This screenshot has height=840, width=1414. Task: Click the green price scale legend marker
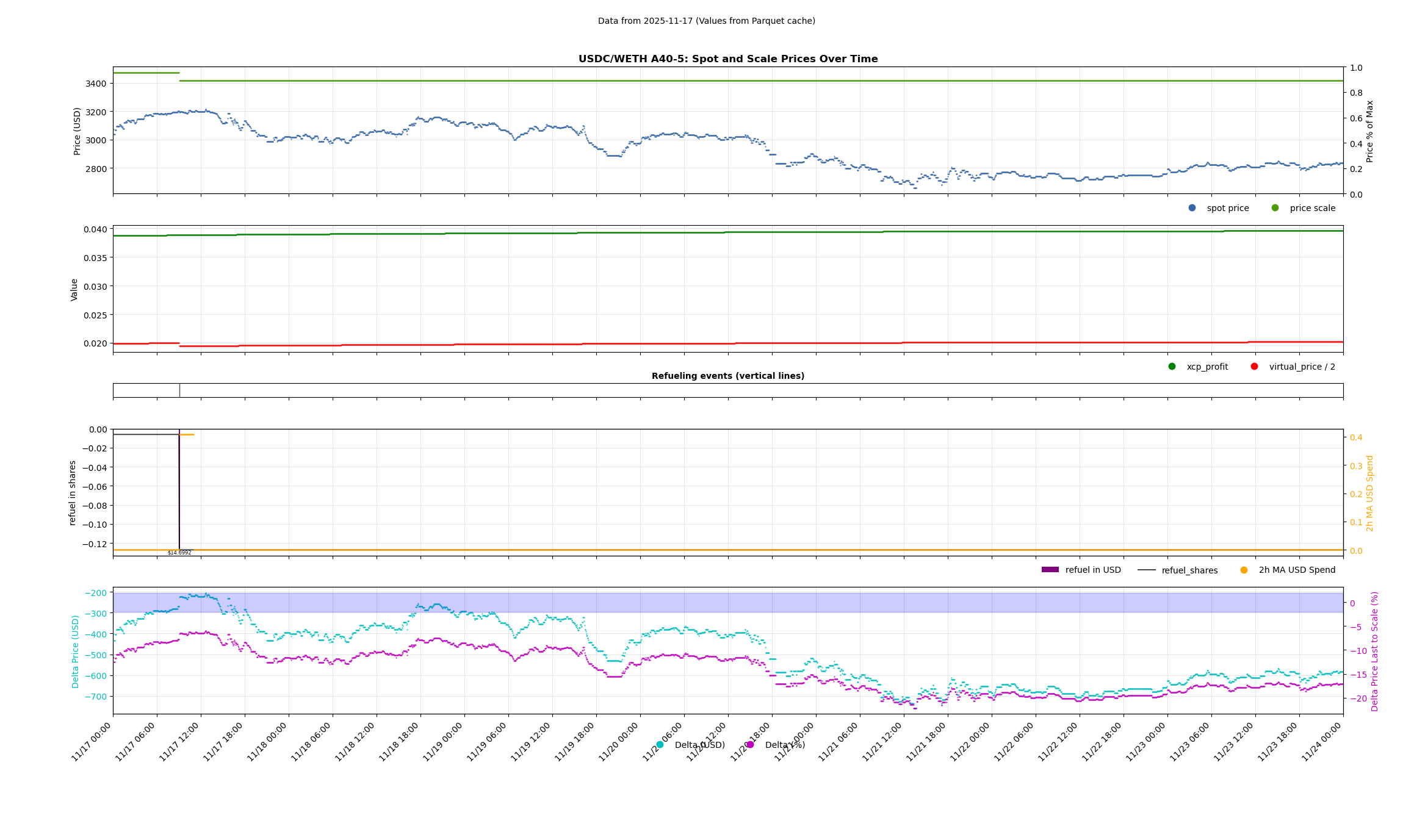1275,208
